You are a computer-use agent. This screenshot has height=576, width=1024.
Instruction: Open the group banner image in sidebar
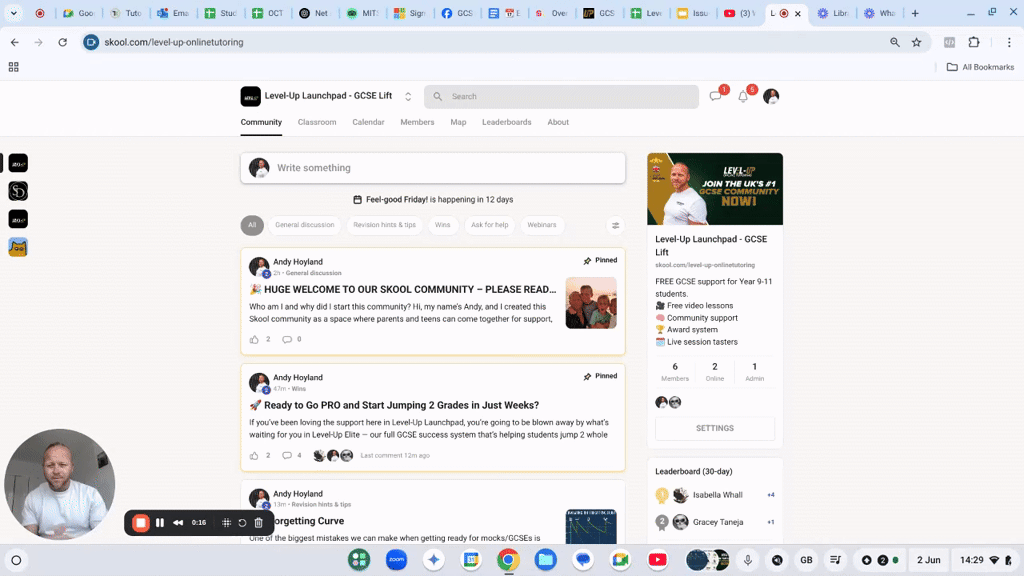714,189
